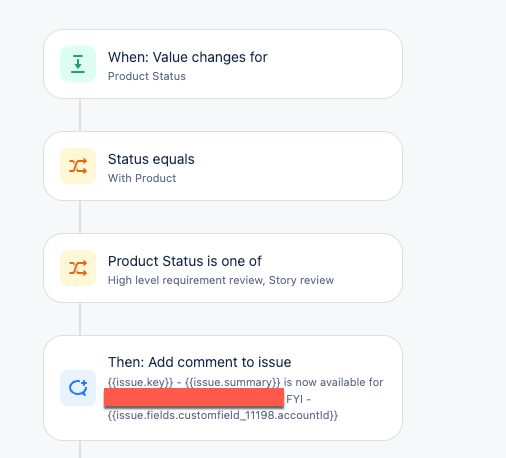Click the 'Product Status' field subtitle in the trigger
This screenshot has width=506, height=458.
[x=147, y=76]
